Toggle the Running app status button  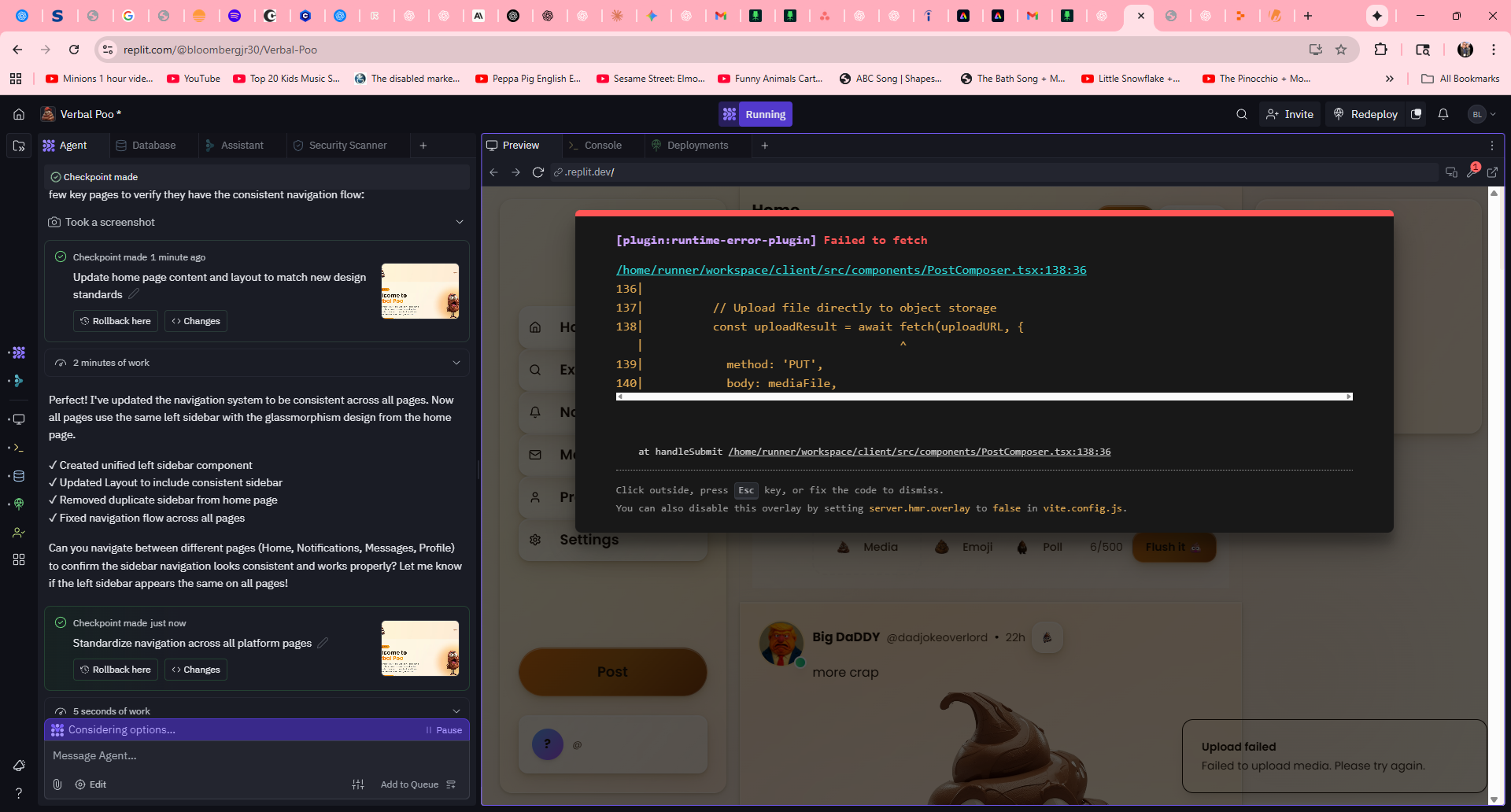(x=755, y=114)
